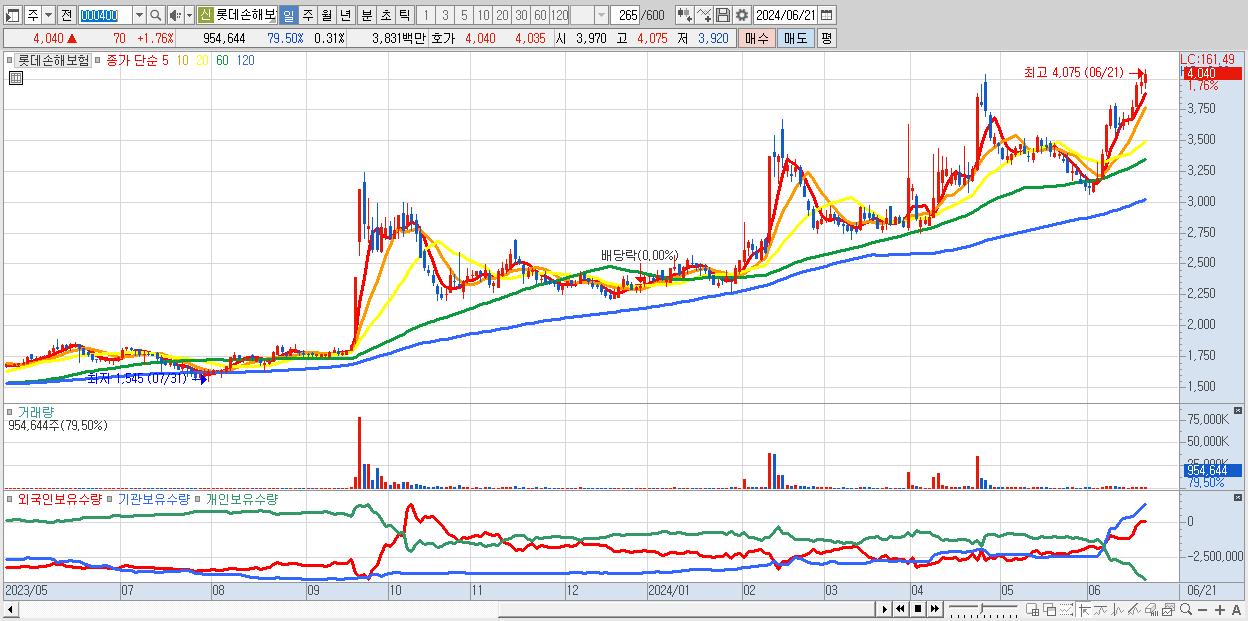
Task: Select the 주 weekly chart period
Action: 307,15
